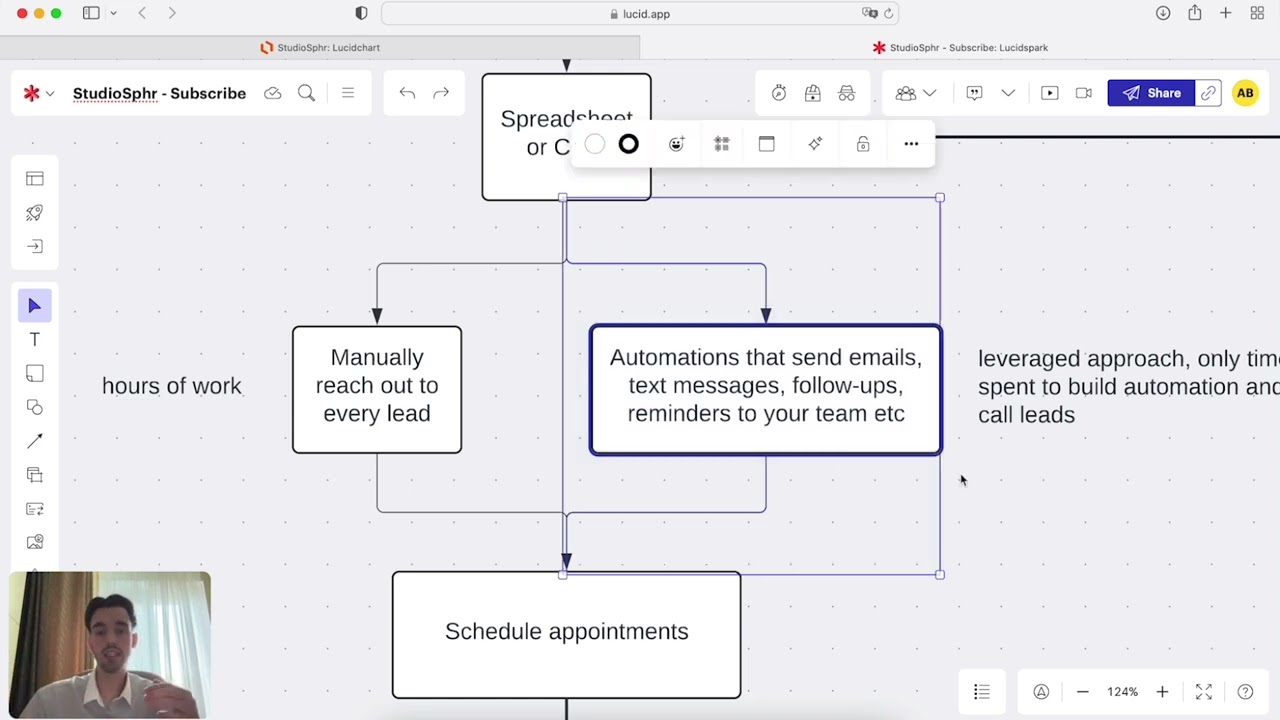Screen dimensions: 1280x720
Task: Click the Safari privacy shield icon
Action: coord(362,13)
